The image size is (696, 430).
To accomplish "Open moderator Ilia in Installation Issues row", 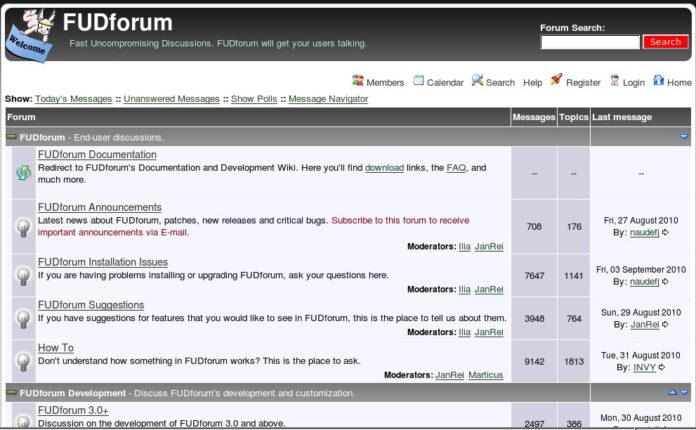I will coord(464,289).
